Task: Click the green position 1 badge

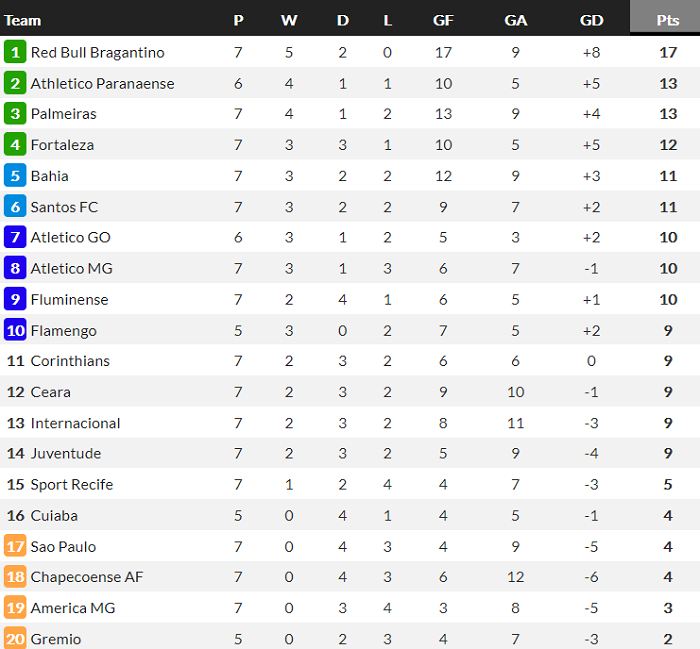Action: (x=15, y=52)
